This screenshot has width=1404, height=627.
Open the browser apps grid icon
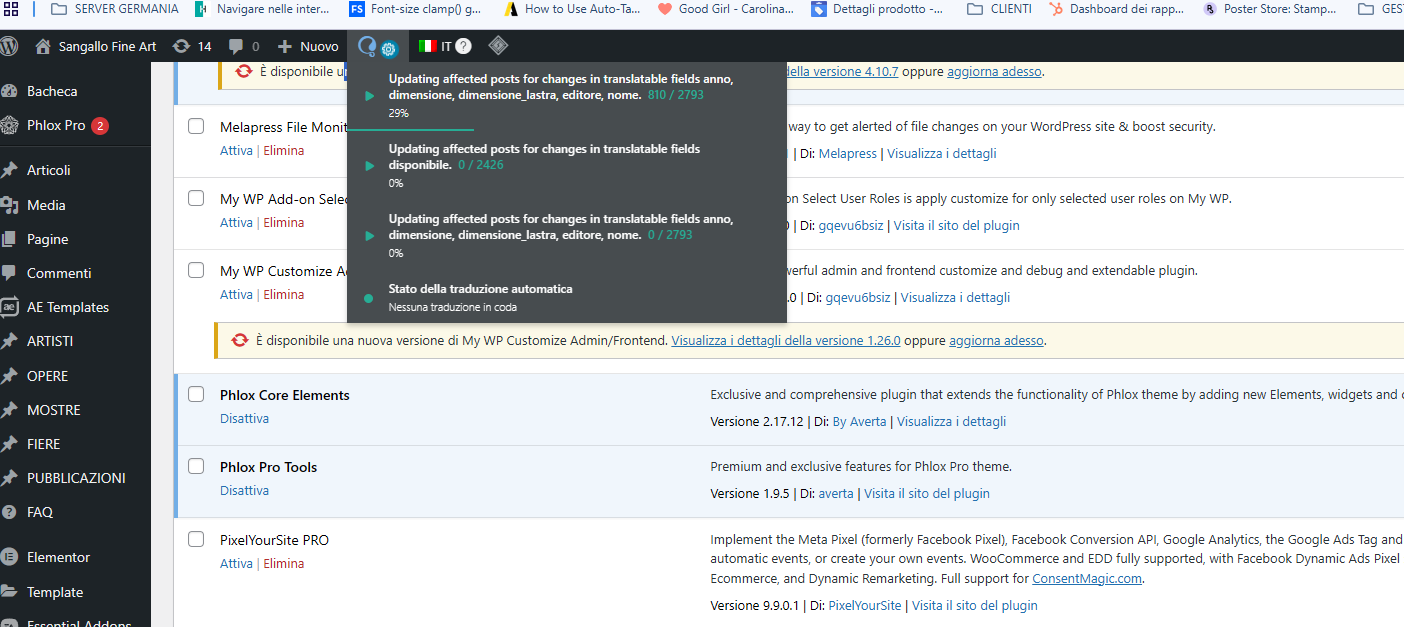[11, 9]
